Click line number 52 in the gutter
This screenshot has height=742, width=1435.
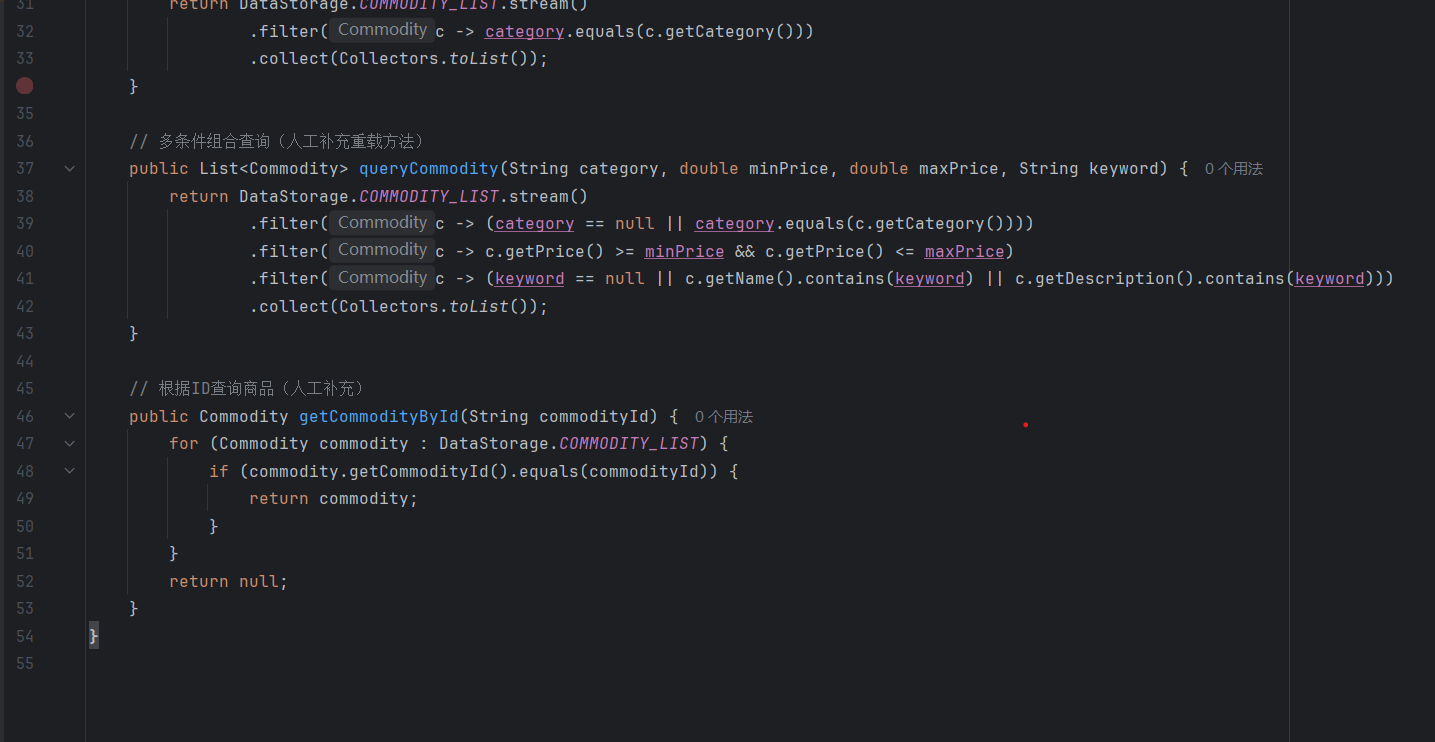25,581
